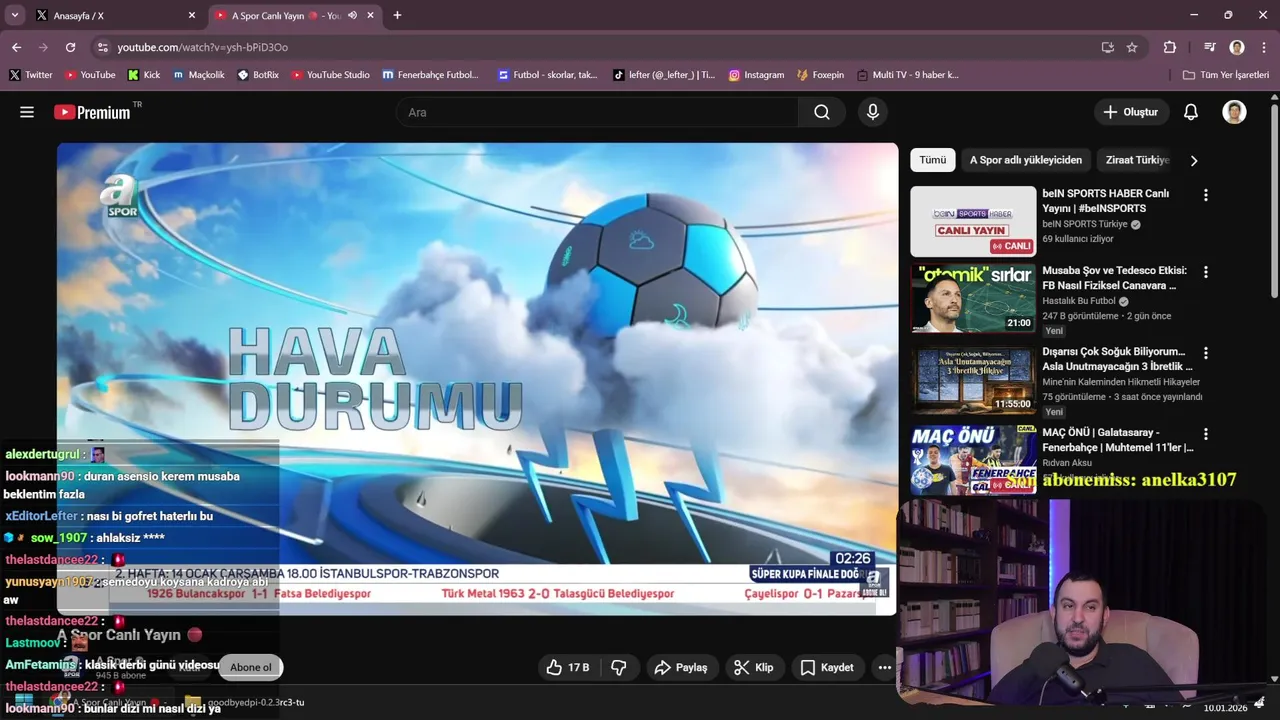Viewport: 1280px width, 720px height.
Task: Save the video with Kaydet
Action: pyautogui.click(x=827, y=667)
